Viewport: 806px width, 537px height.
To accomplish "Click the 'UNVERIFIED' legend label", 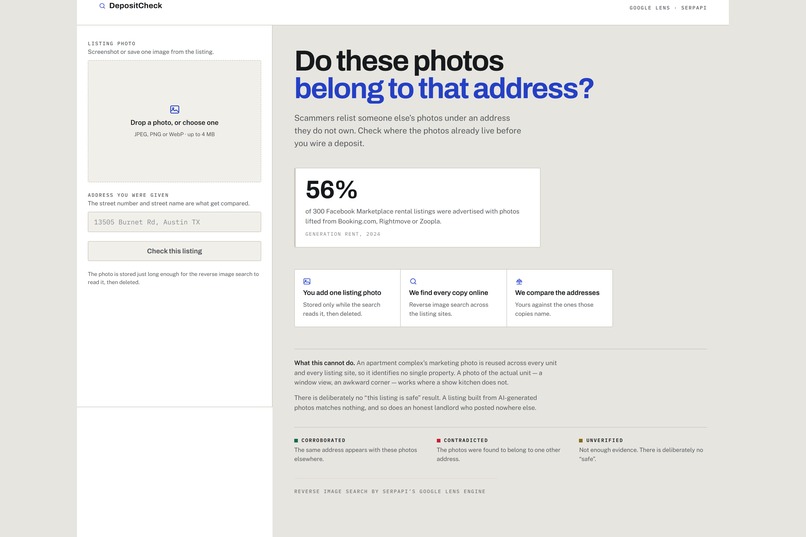I will (x=604, y=440).
